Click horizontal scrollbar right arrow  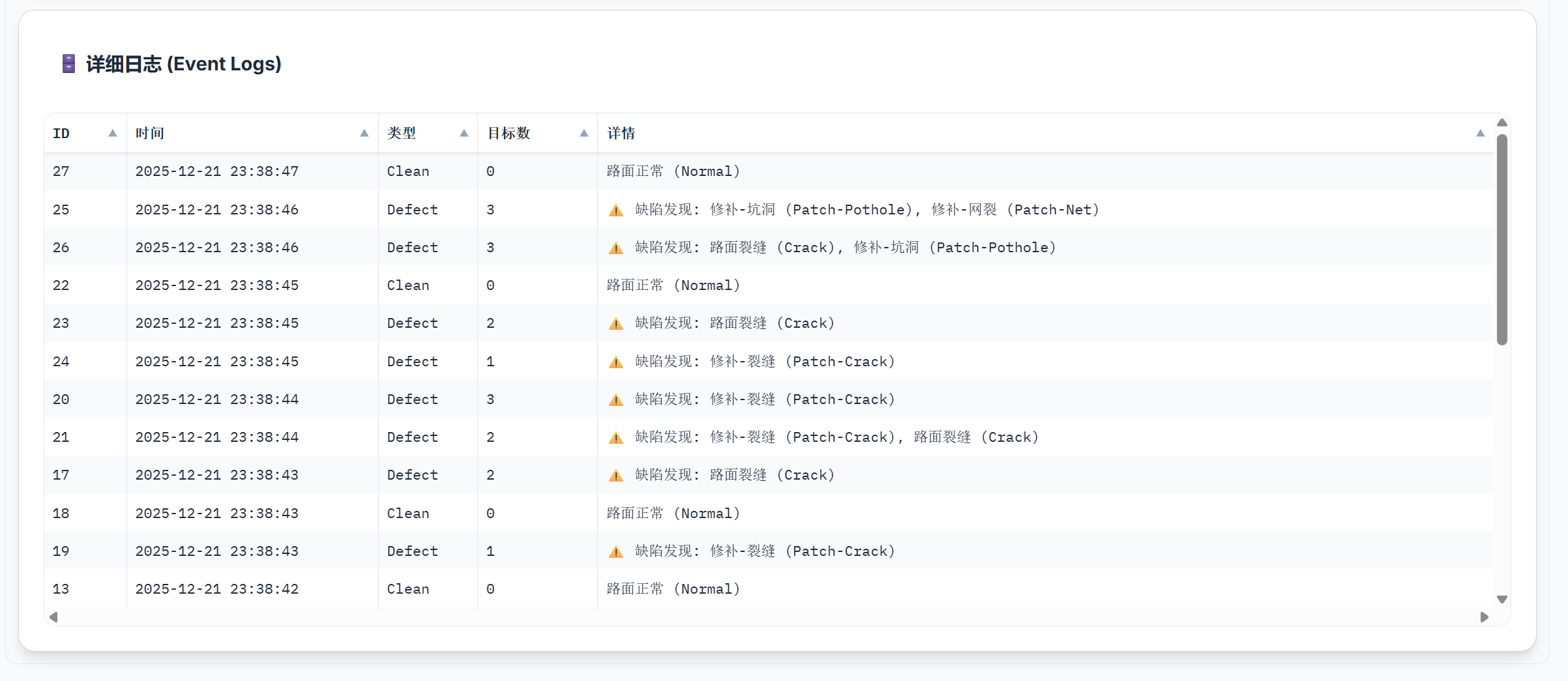(x=1485, y=617)
